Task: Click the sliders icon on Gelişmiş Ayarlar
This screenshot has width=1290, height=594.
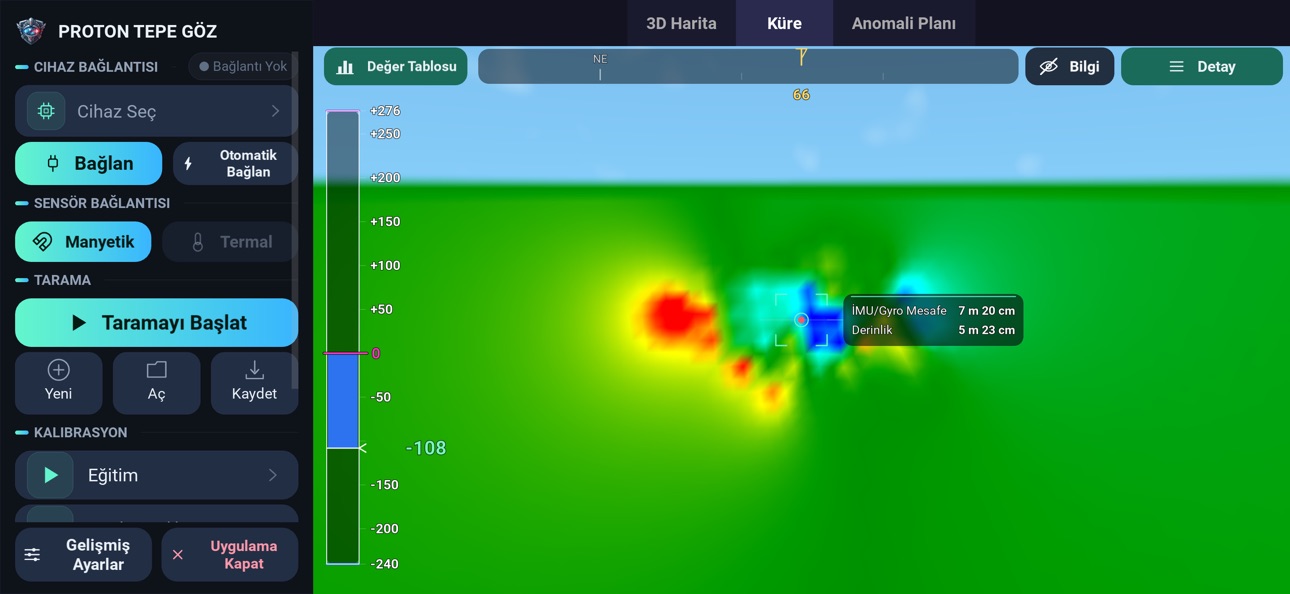Action: pos(33,555)
